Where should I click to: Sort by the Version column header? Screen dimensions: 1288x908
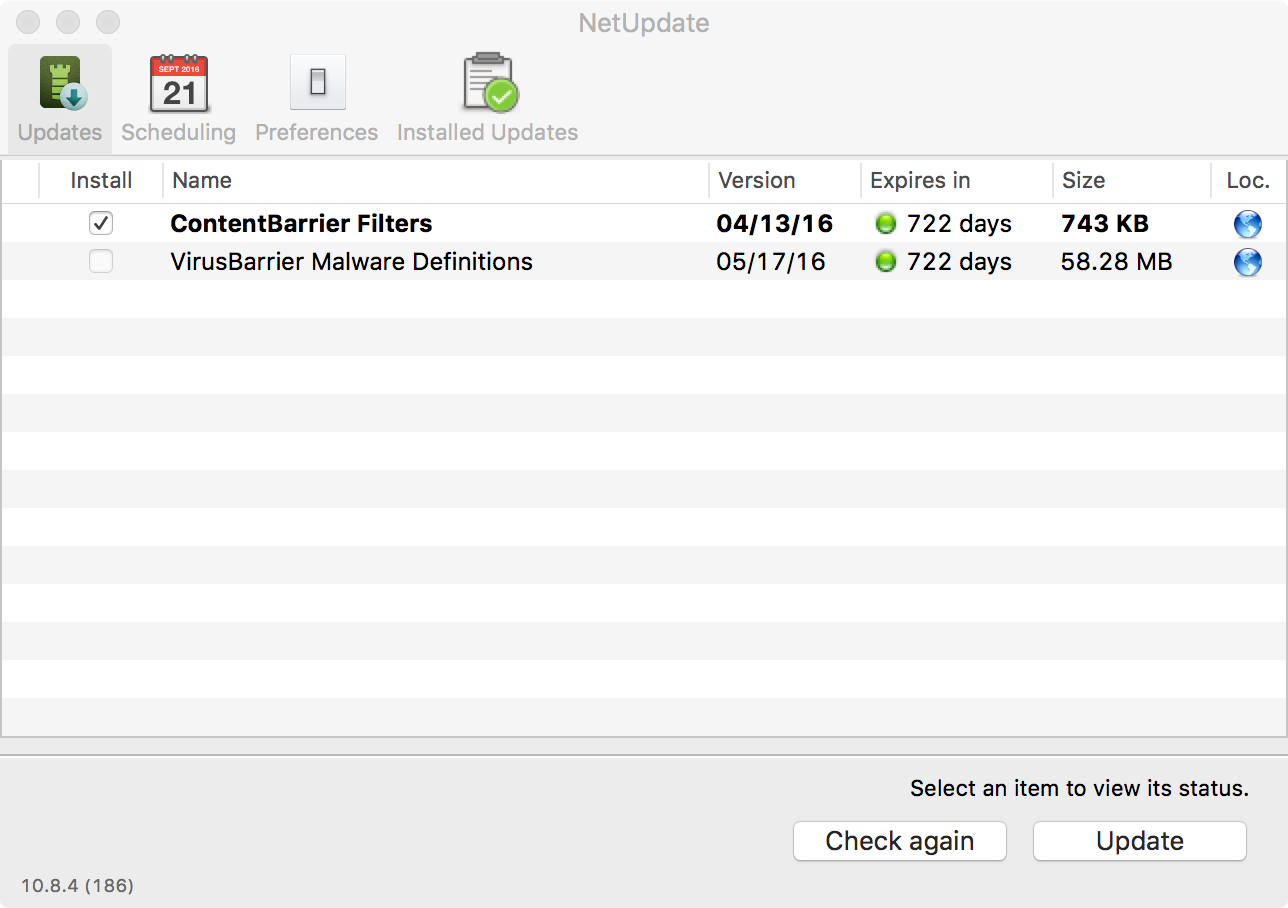pos(785,181)
